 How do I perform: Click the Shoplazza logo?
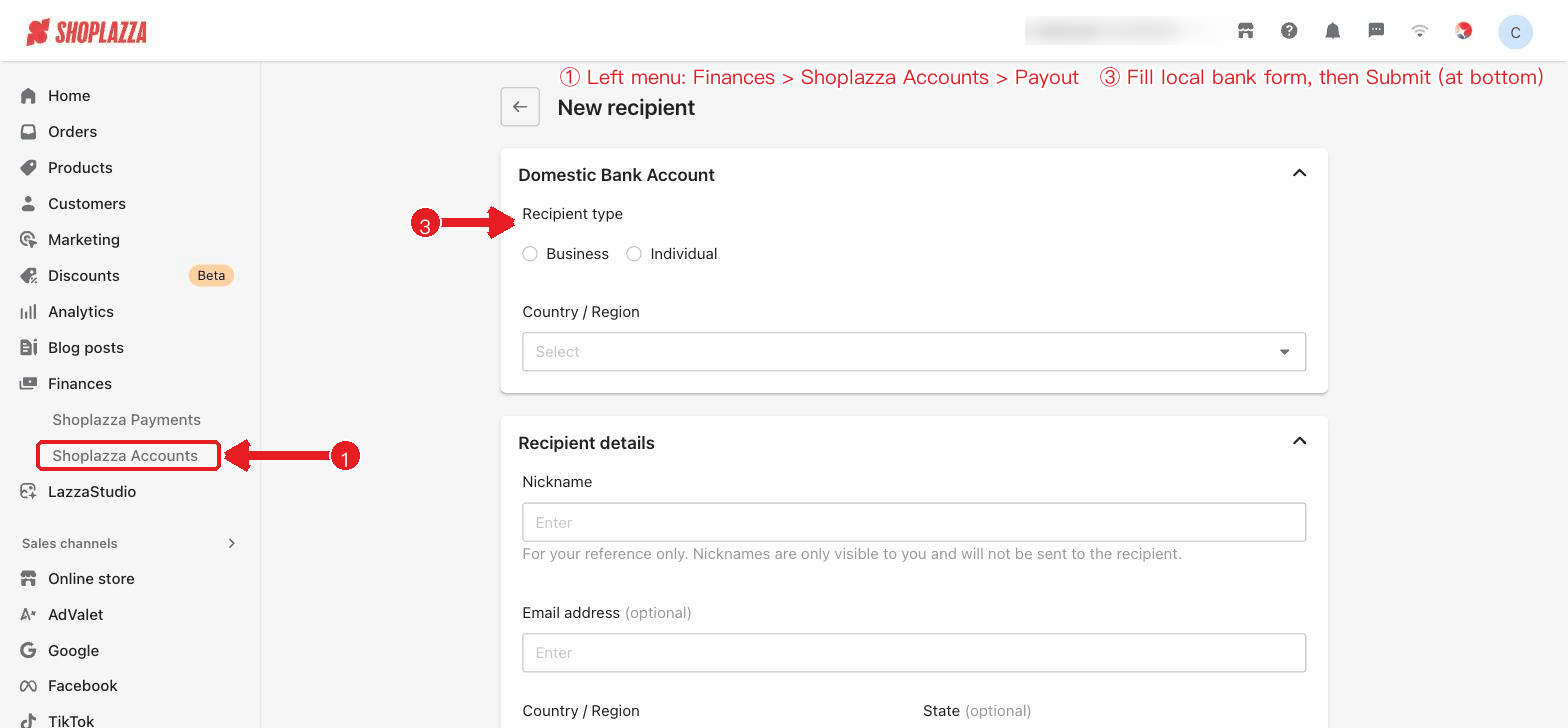click(x=87, y=32)
